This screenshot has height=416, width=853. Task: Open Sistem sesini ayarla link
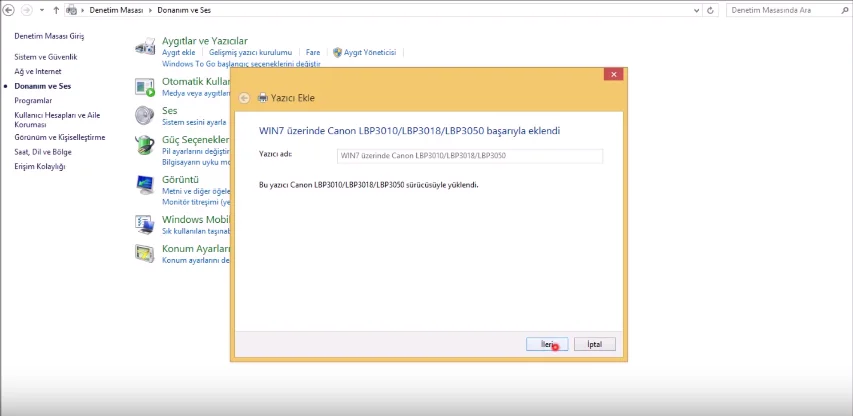click(x=194, y=122)
